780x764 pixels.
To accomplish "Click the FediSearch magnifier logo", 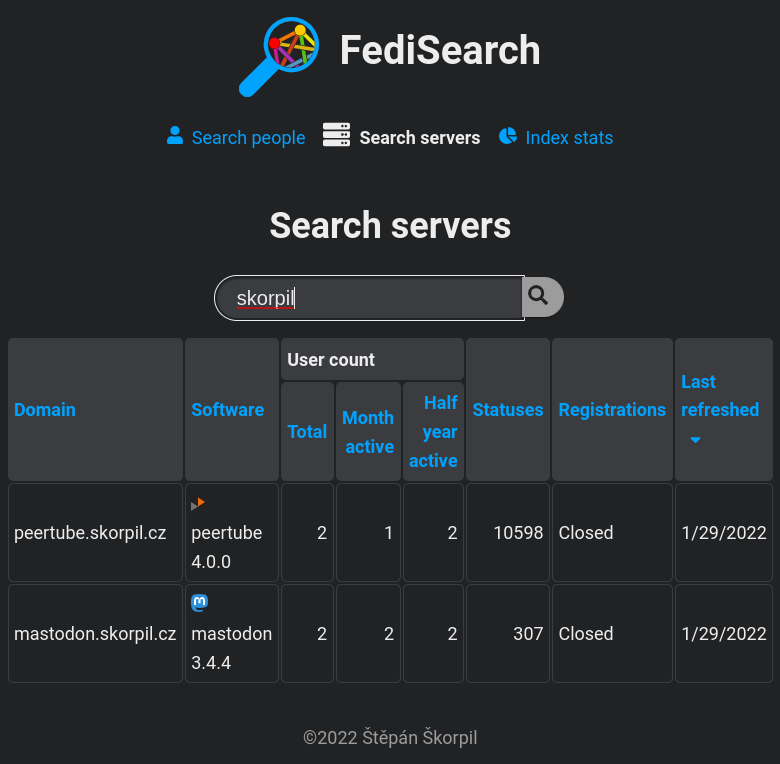I will 279,56.
